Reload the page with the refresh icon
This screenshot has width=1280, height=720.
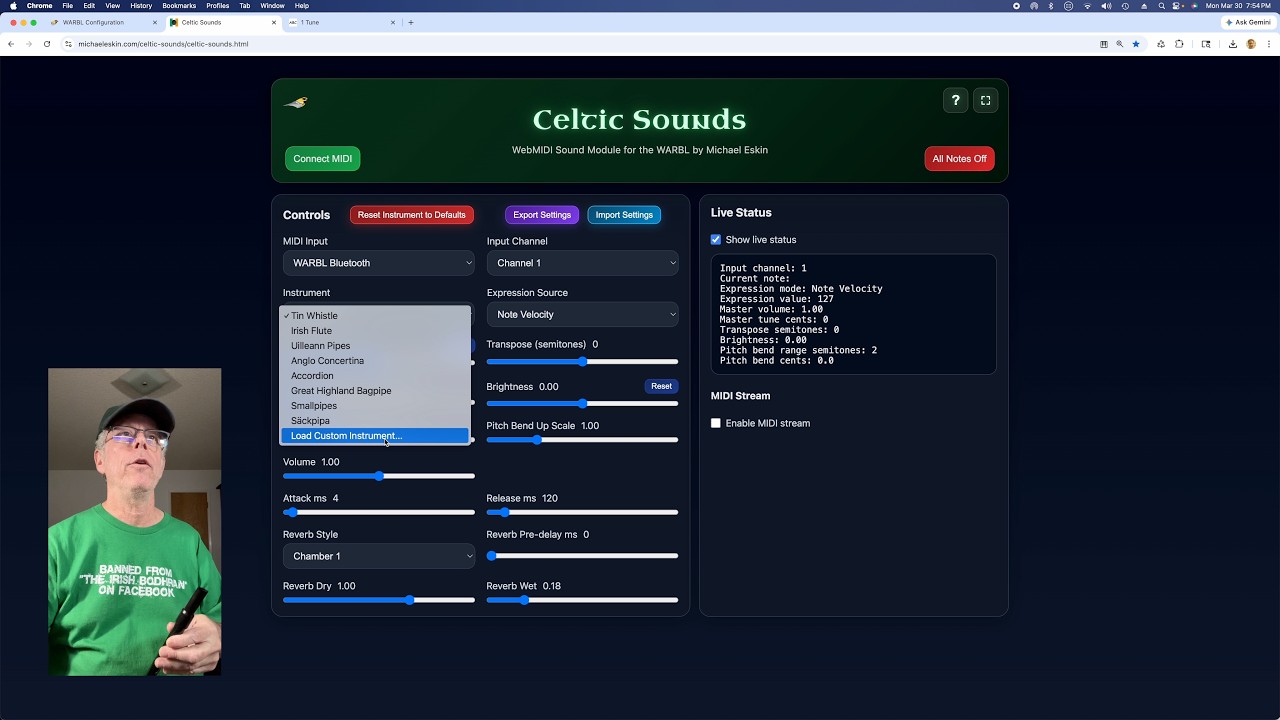tap(46, 44)
